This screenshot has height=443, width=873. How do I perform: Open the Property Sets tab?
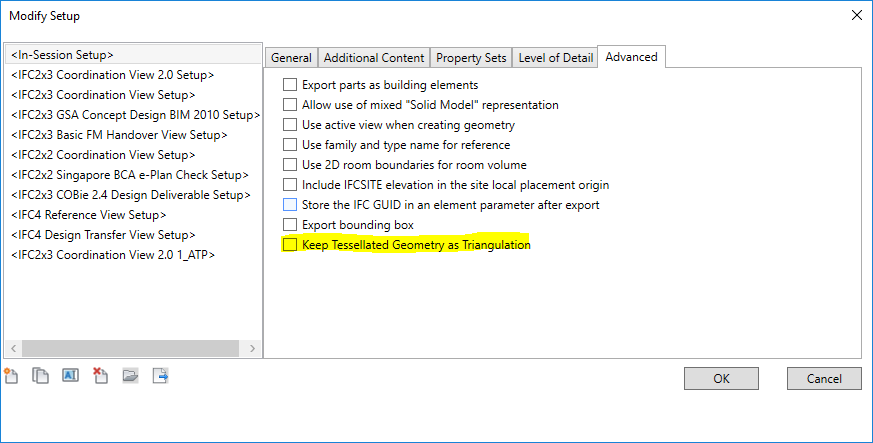point(471,58)
